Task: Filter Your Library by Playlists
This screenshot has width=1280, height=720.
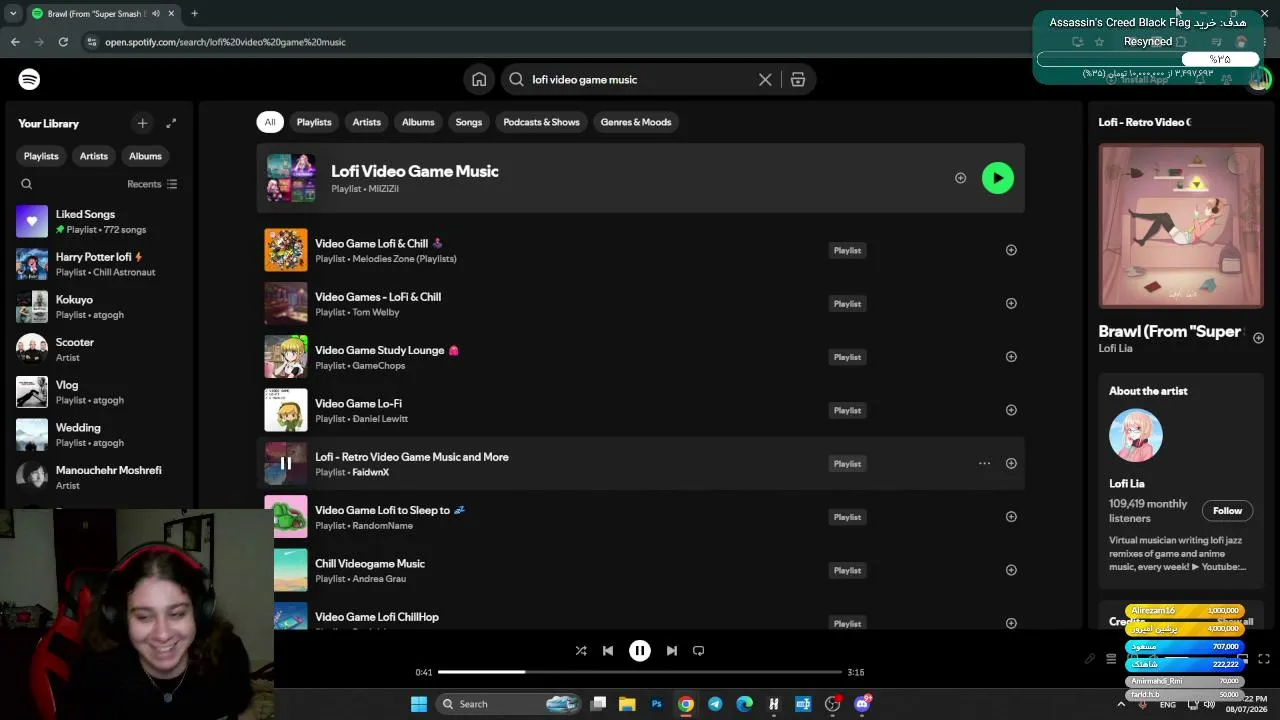Action: 41,156
